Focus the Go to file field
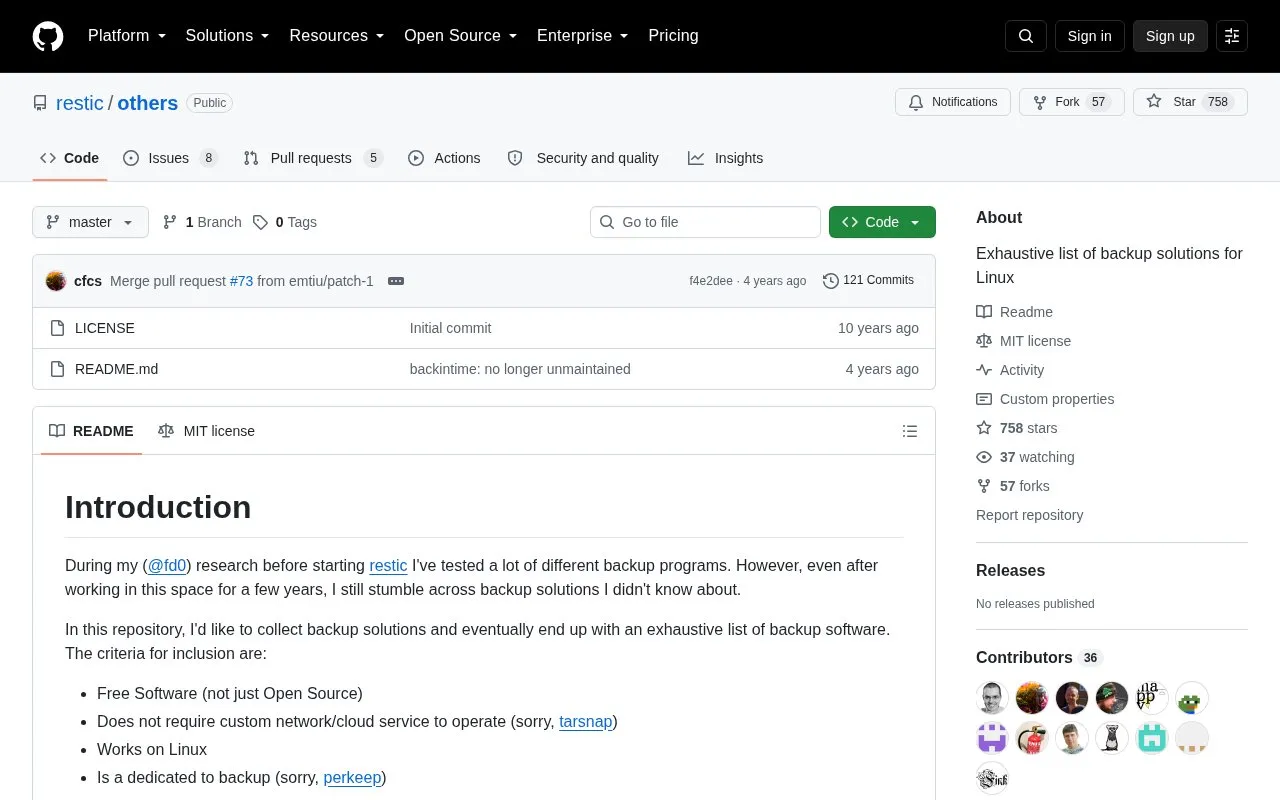 705,222
